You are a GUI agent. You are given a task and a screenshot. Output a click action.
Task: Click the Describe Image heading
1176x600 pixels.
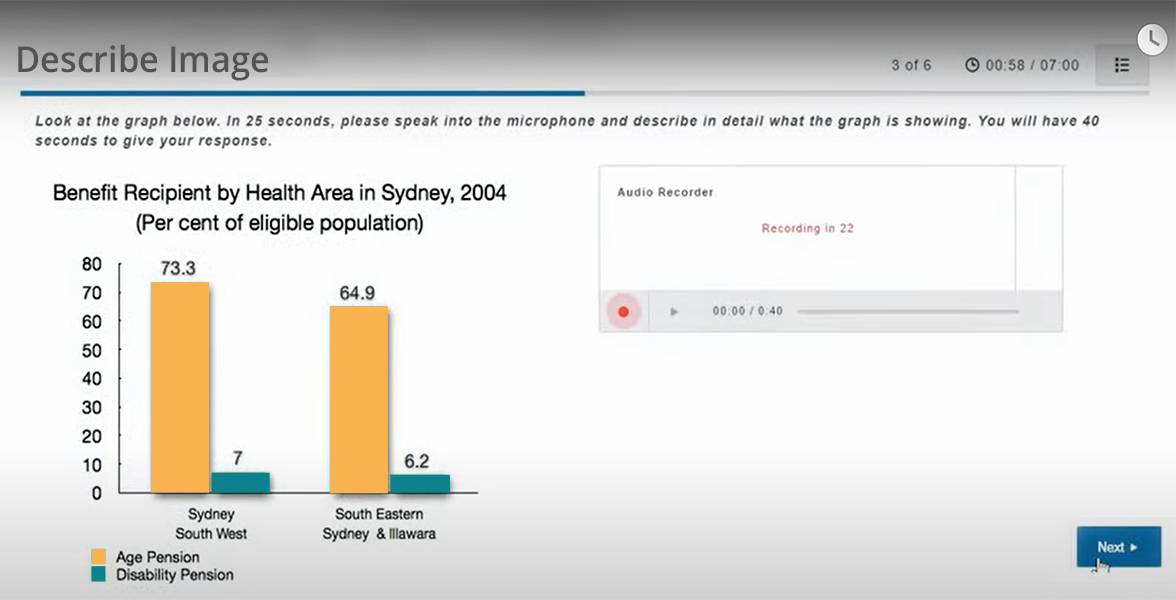tap(142, 59)
